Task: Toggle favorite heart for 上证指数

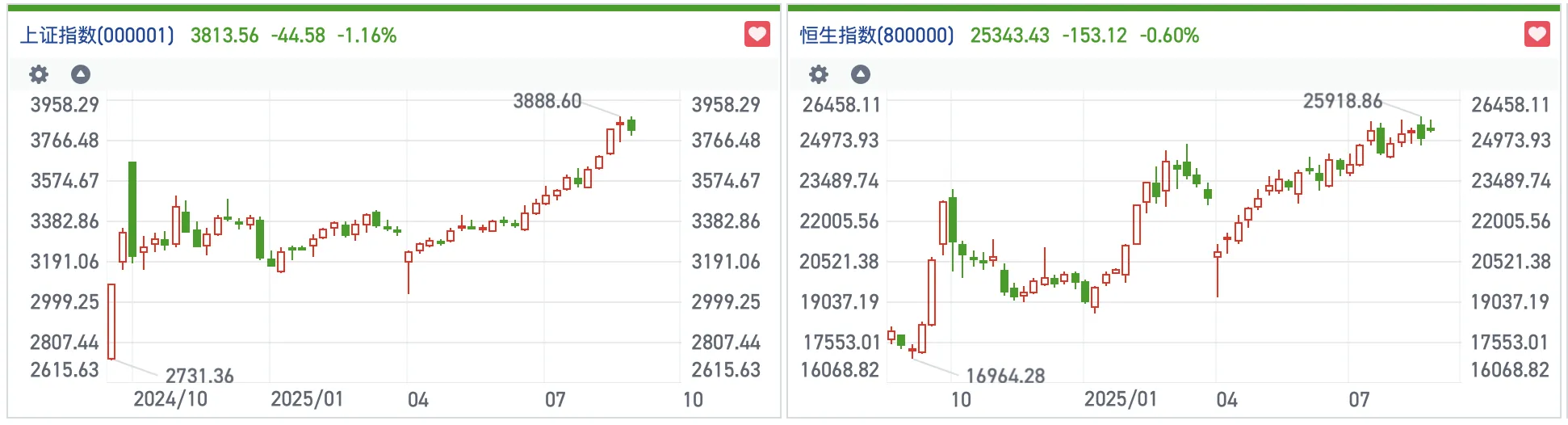Action: click(757, 35)
